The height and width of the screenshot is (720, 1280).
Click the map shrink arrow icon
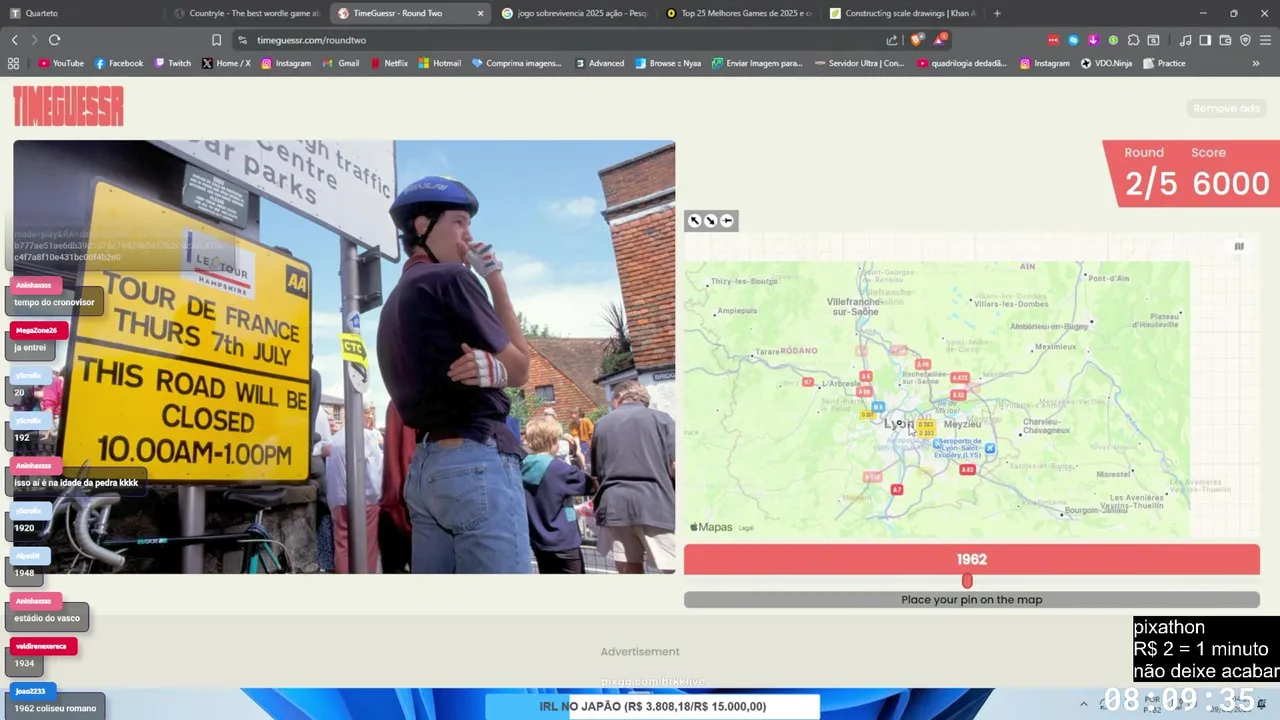pos(710,221)
